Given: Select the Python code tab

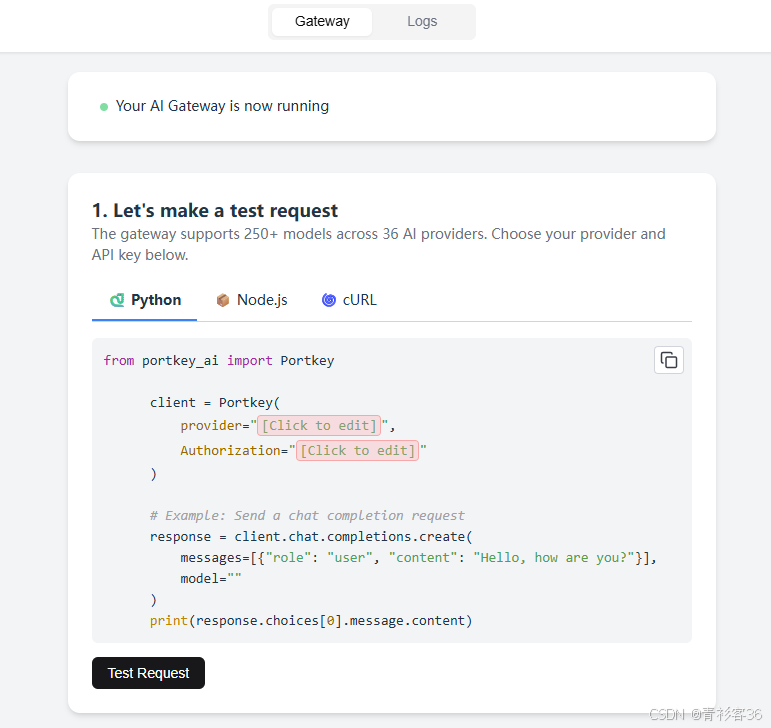Looking at the screenshot, I should tap(145, 300).
